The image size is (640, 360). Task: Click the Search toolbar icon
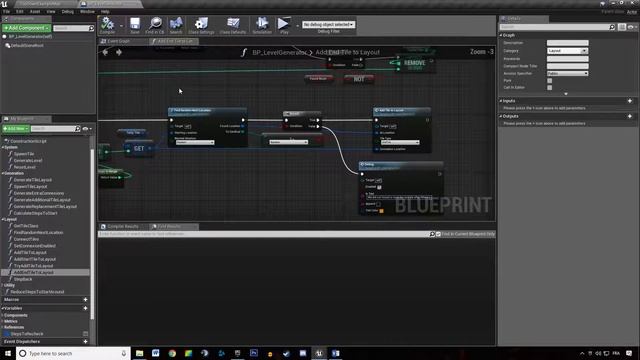(176, 25)
